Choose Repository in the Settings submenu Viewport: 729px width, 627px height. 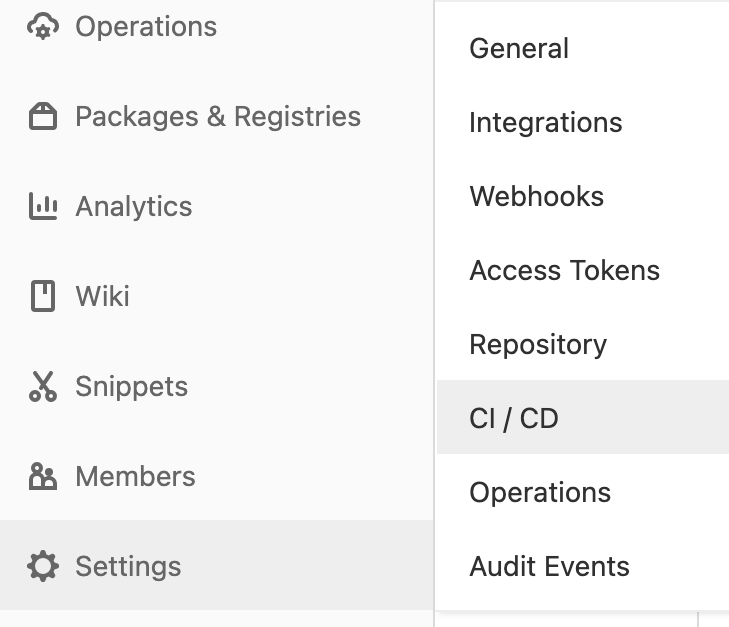tap(538, 345)
